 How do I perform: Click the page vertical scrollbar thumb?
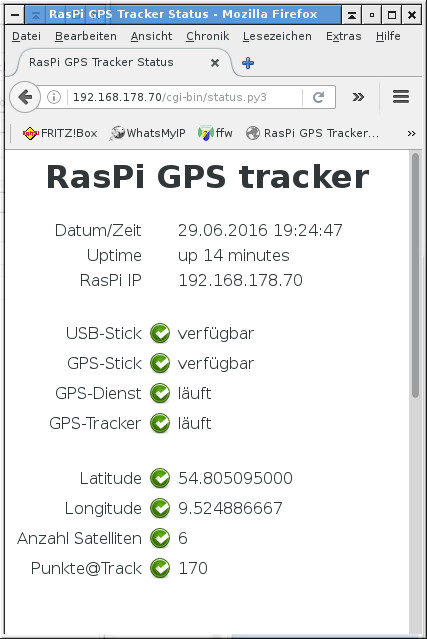click(x=415, y=275)
